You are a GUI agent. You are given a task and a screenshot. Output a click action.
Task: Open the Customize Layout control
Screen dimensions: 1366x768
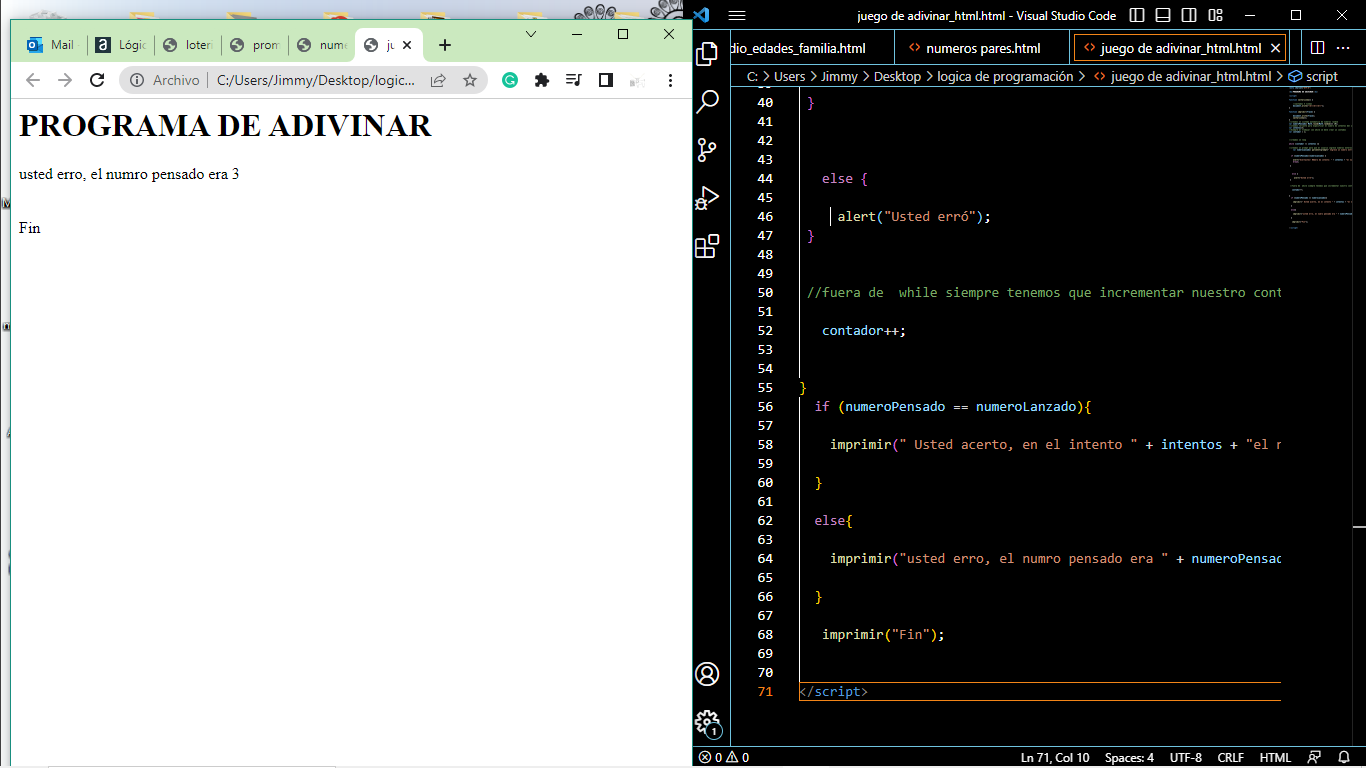pos(1215,15)
